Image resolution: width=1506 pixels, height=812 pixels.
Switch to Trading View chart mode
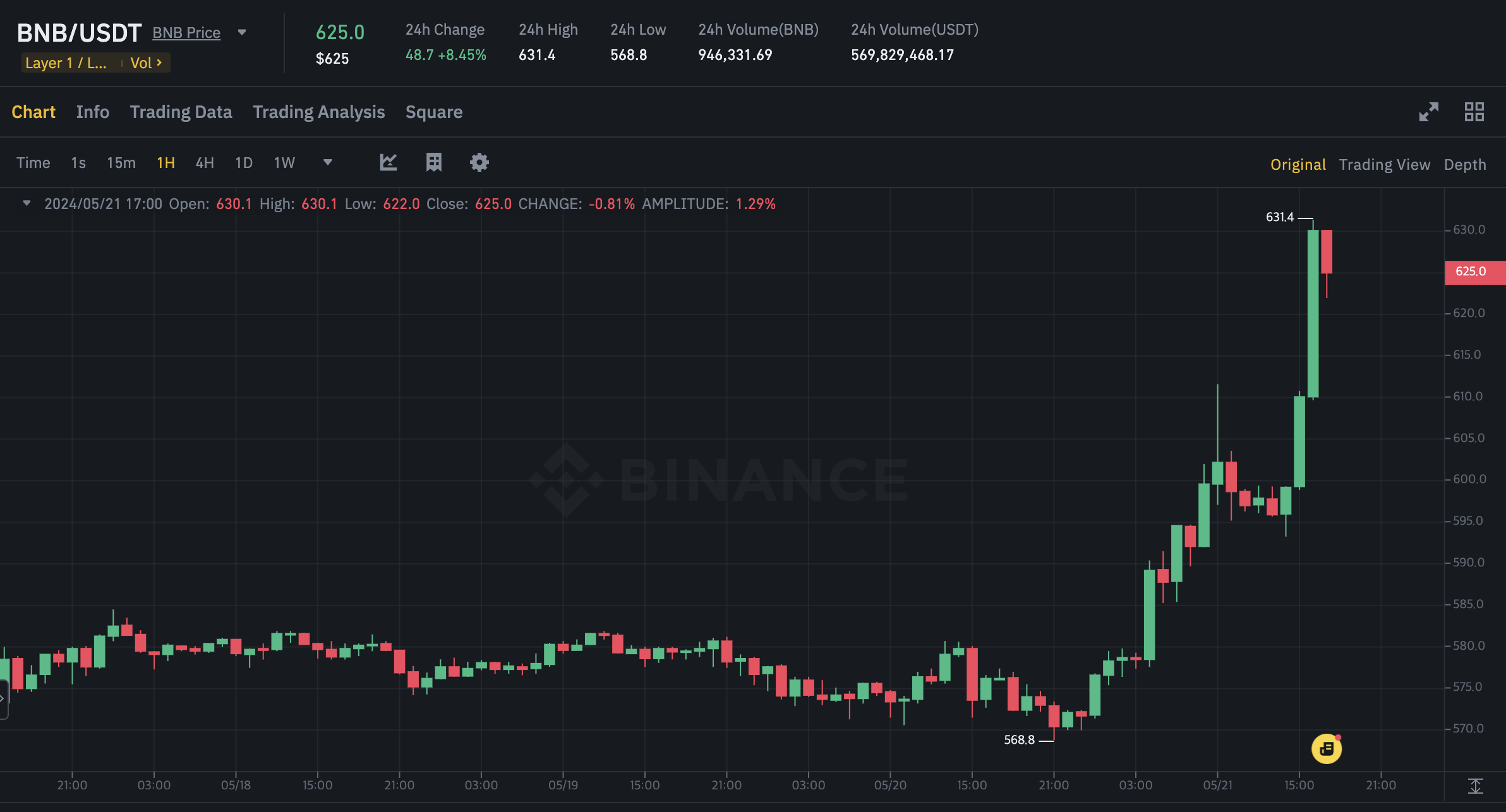pyautogui.click(x=1384, y=164)
